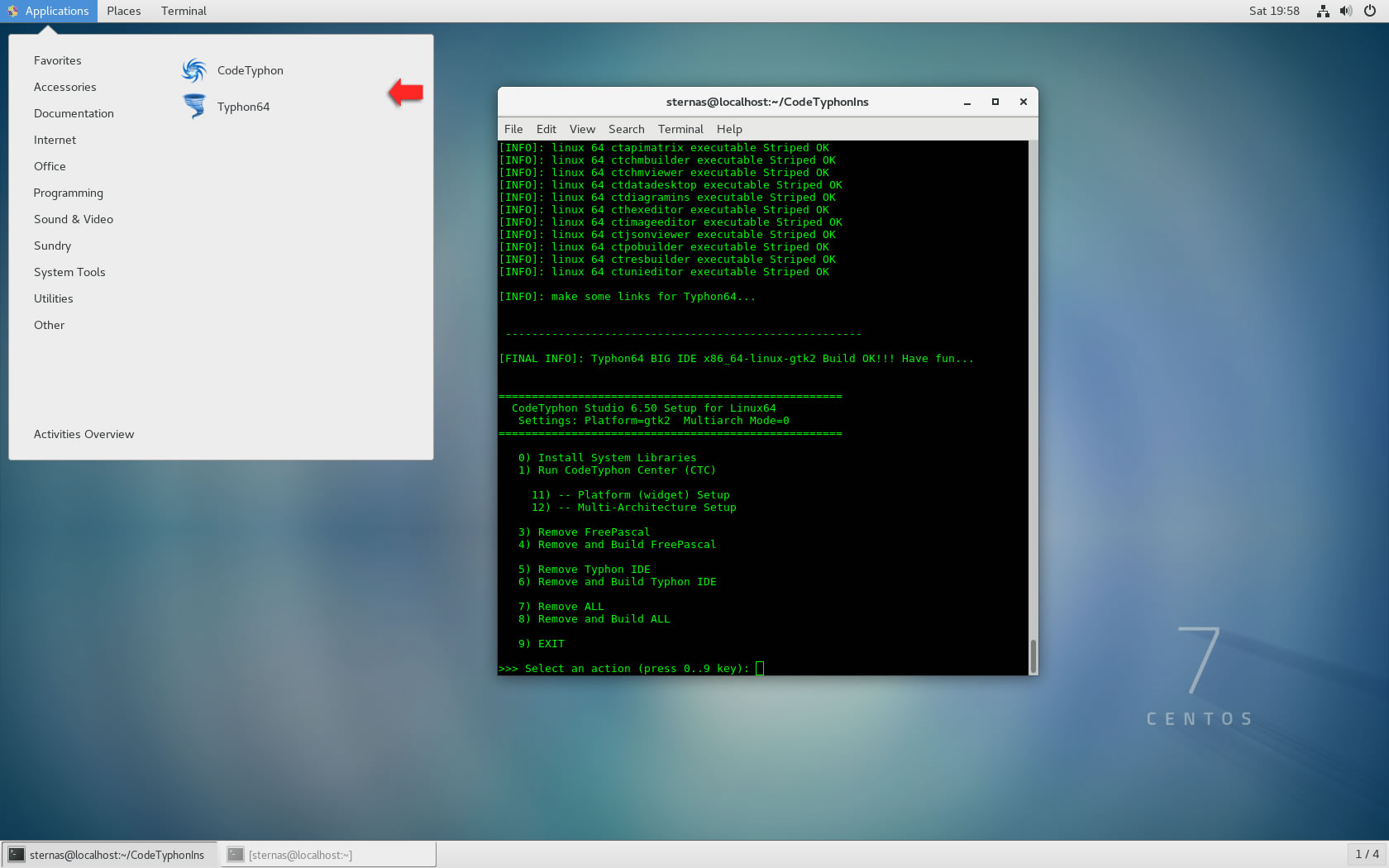Restore the [sternas@localhost:~] taskbar window
Image resolution: width=1389 pixels, height=868 pixels.
pyautogui.click(x=328, y=855)
